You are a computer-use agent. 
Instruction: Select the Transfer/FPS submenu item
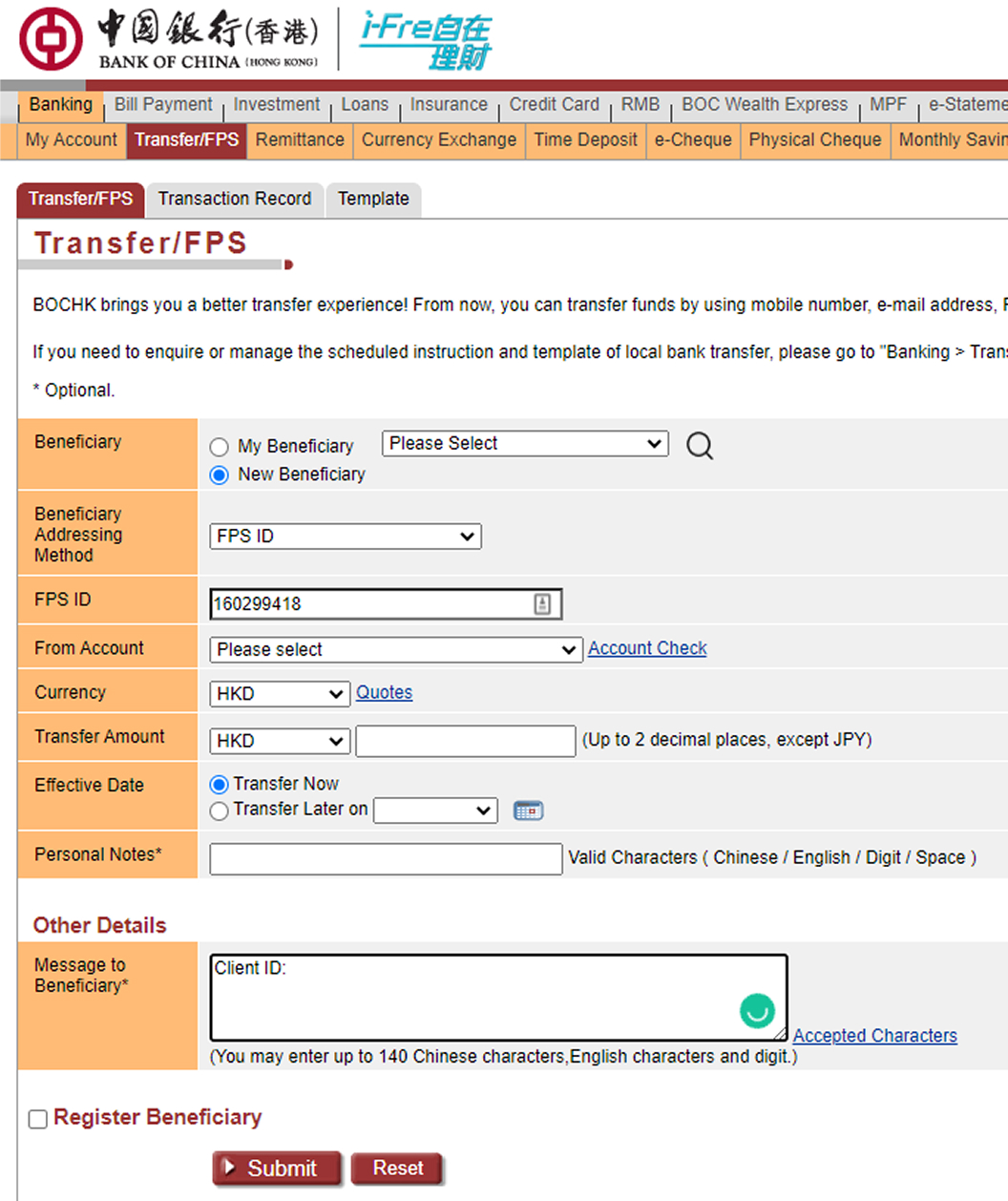coord(186,140)
